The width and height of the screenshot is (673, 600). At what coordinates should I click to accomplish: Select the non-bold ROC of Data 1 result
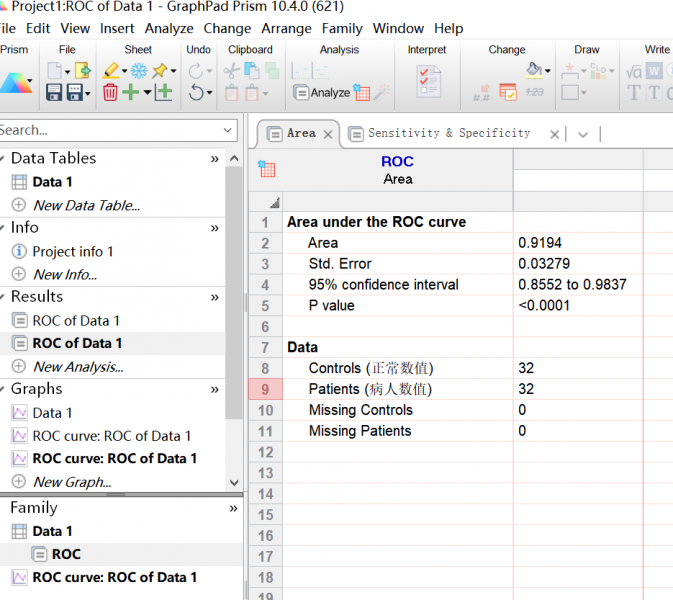[x=76, y=321]
